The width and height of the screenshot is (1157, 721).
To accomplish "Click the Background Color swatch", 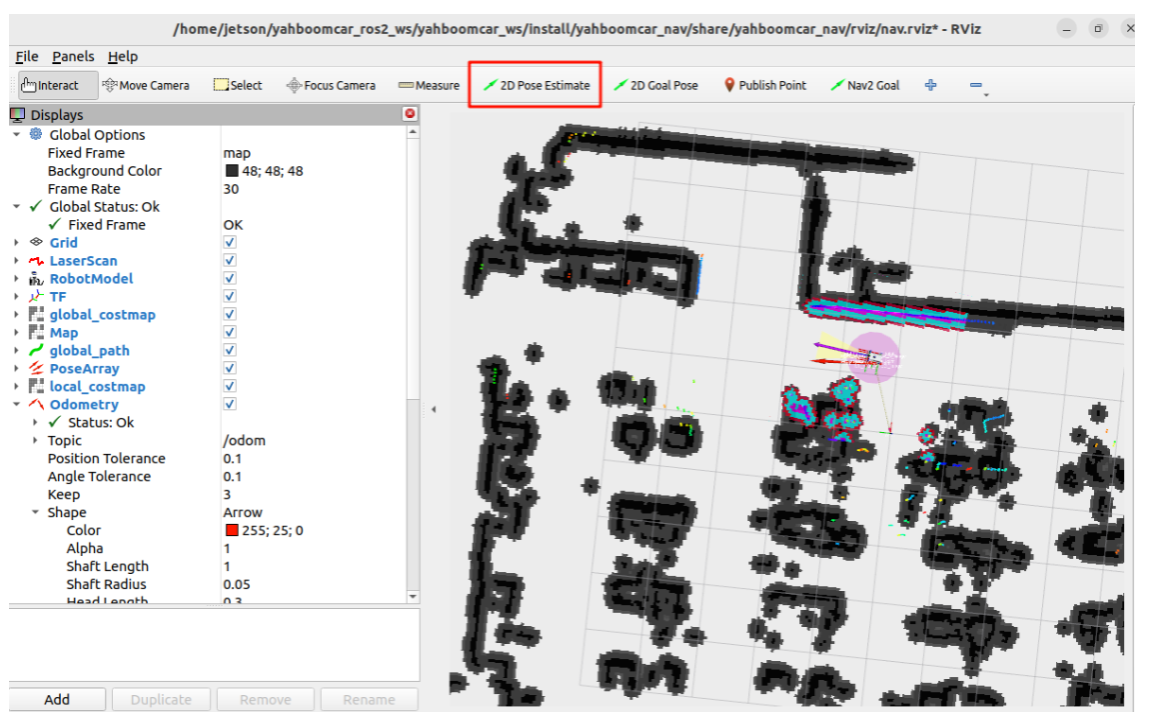I will point(232,170).
